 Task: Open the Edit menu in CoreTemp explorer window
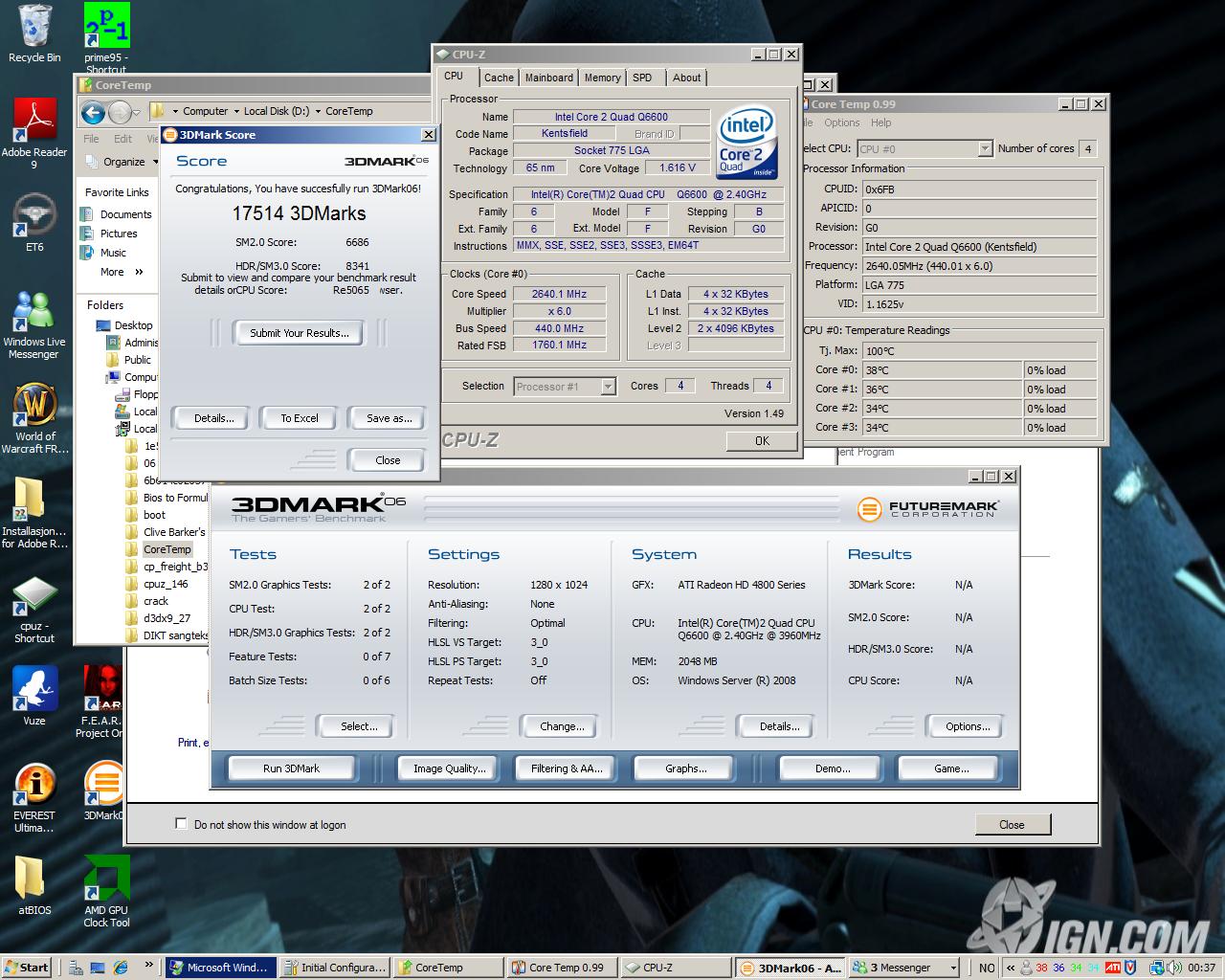point(123,139)
